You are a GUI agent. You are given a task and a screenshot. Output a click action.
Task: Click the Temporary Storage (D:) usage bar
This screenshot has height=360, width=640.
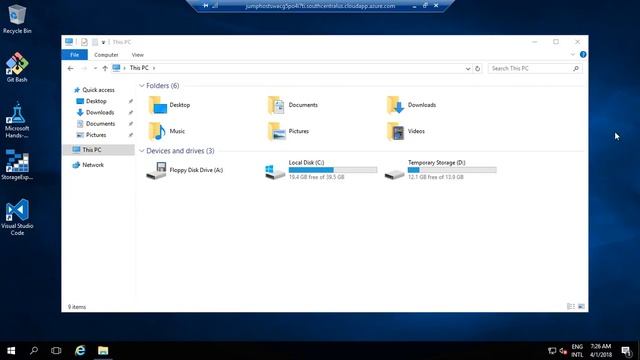452,170
